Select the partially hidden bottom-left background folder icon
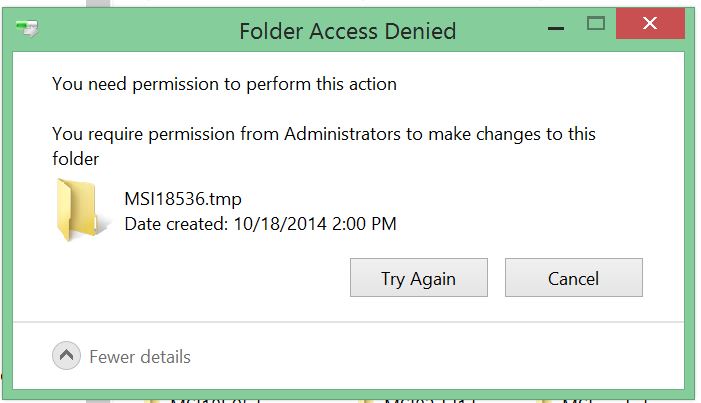701x403 pixels. tap(151, 400)
